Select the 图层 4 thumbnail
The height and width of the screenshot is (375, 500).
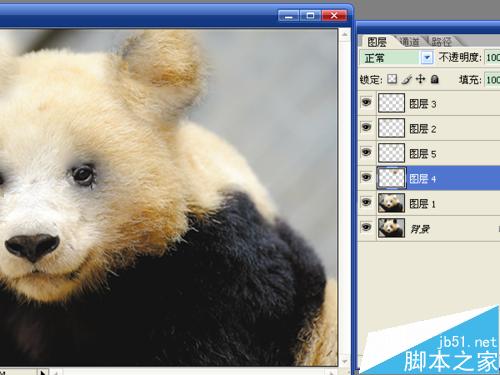tap(391, 178)
